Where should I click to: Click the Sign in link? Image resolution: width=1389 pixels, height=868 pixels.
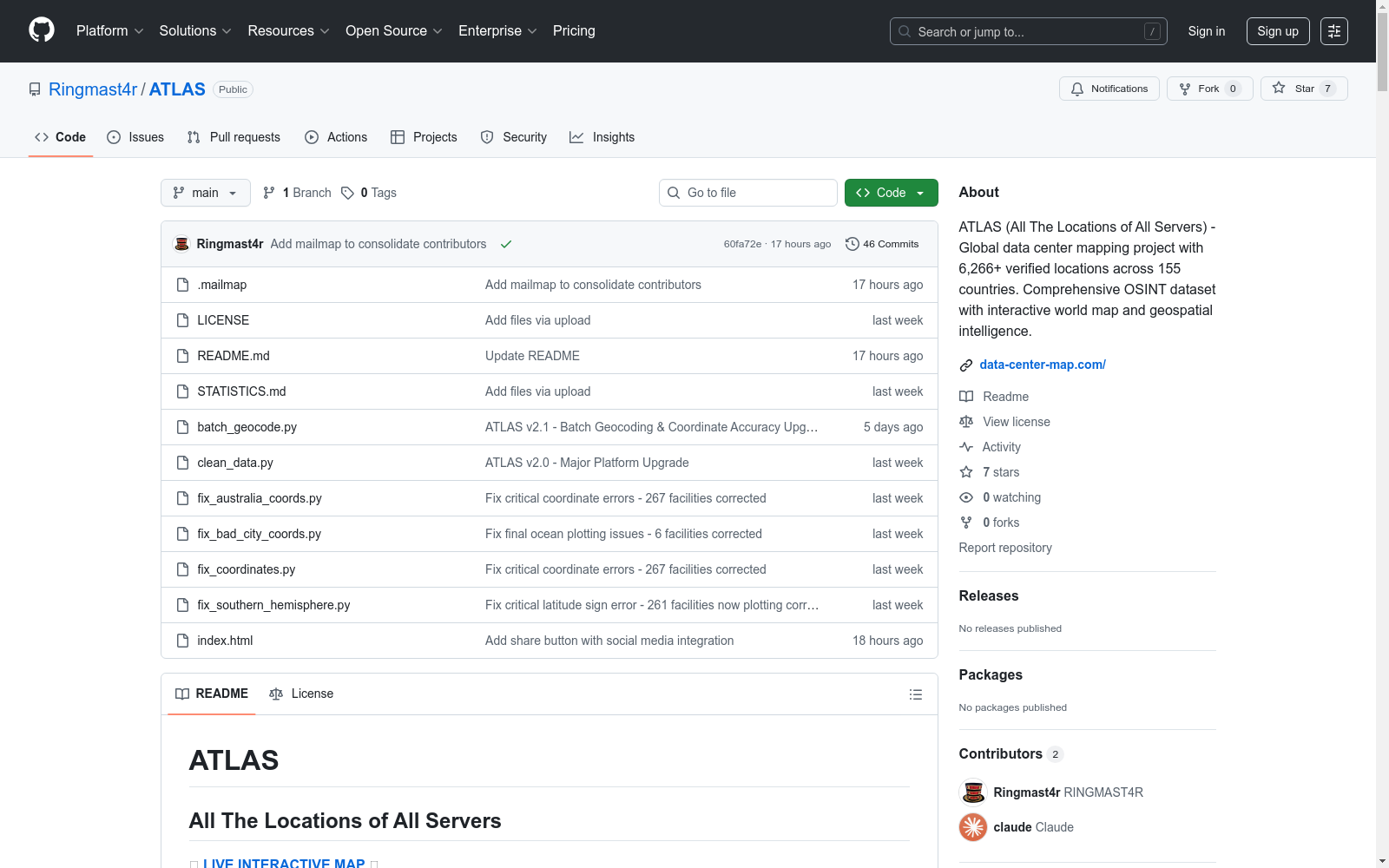[x=1207, y=31]
